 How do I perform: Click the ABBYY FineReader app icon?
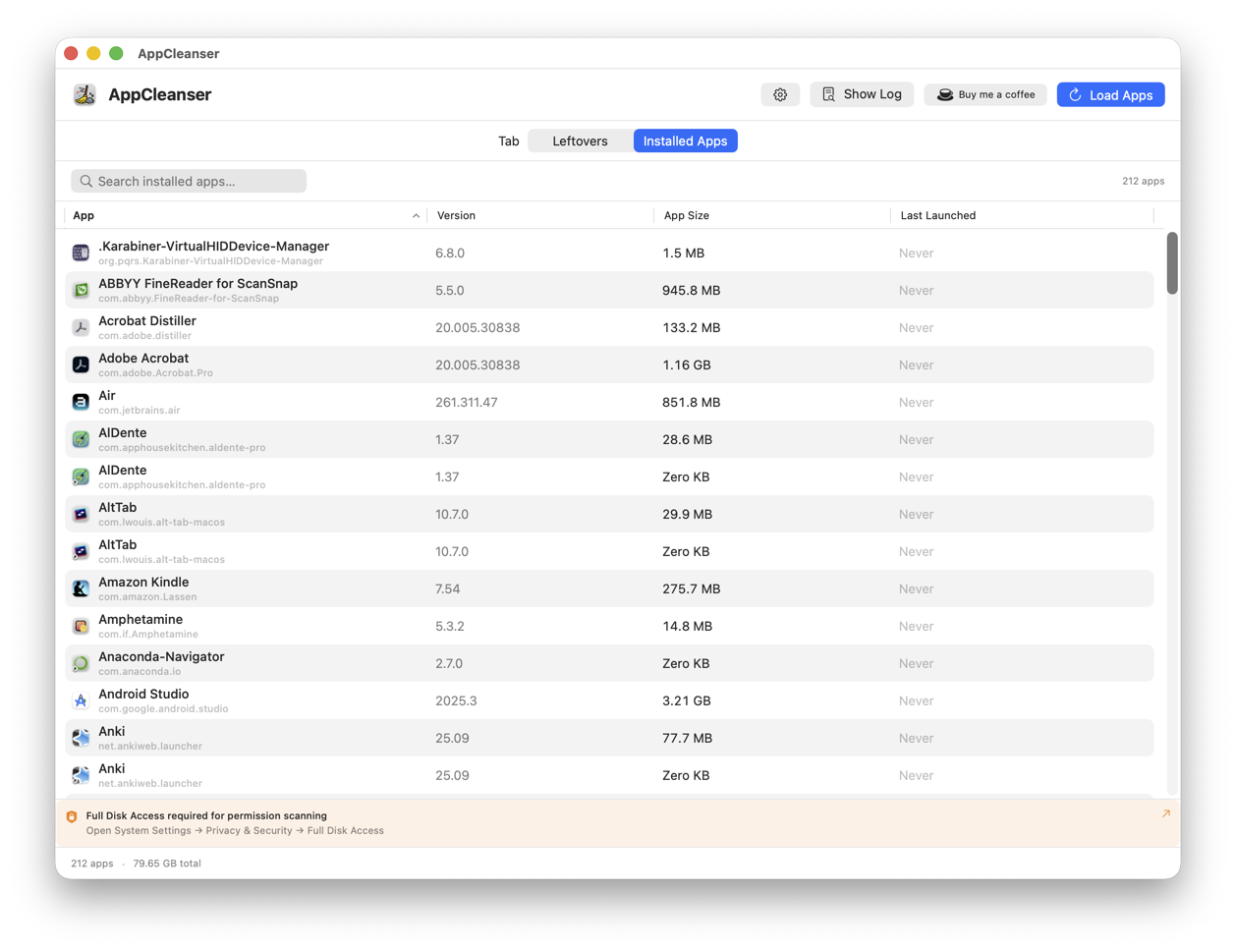[81, 290]
